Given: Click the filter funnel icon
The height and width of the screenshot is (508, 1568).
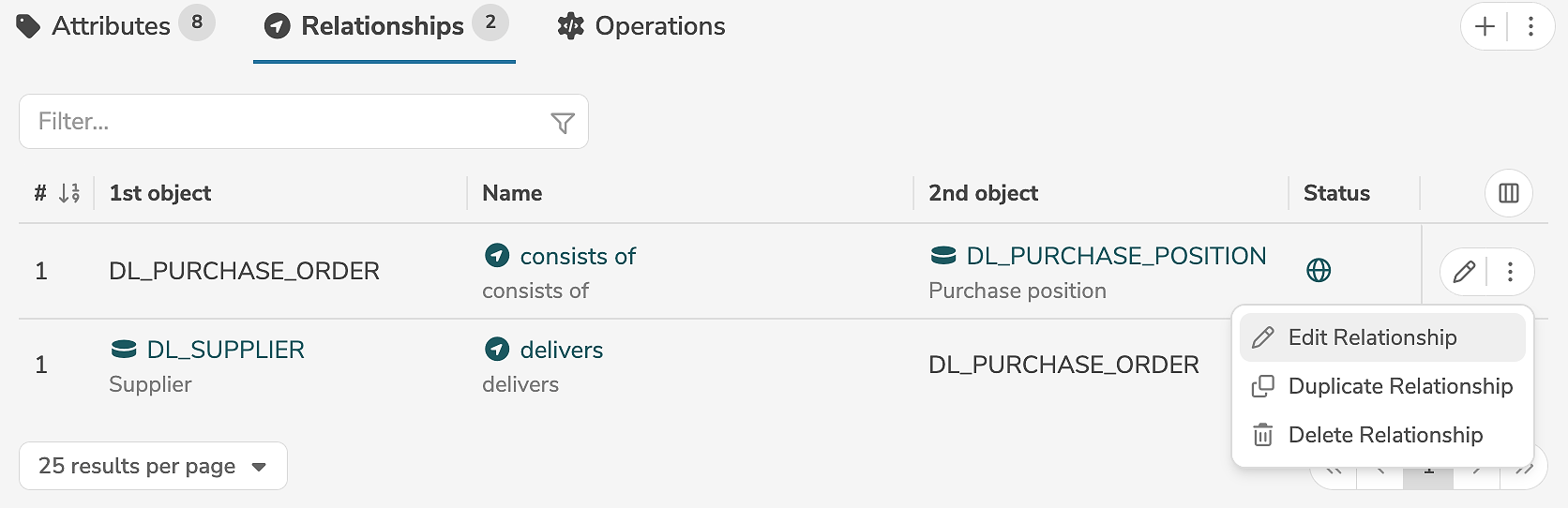Looking at the screenshot, I should [562, 123].
